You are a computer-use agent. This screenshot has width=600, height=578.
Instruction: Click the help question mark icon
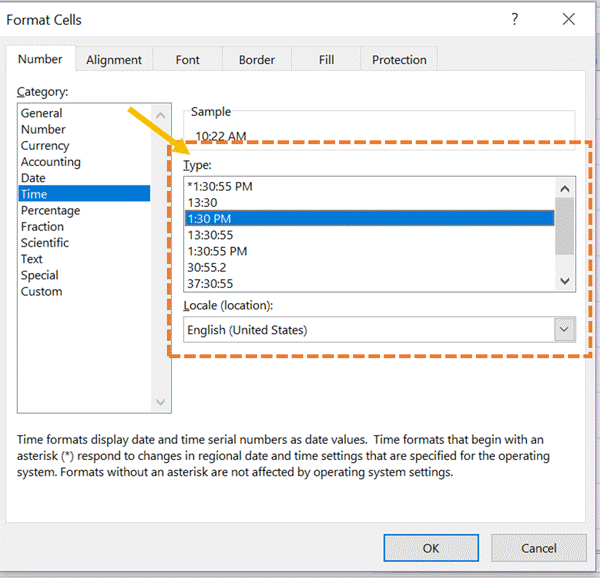tap(515, 19)
